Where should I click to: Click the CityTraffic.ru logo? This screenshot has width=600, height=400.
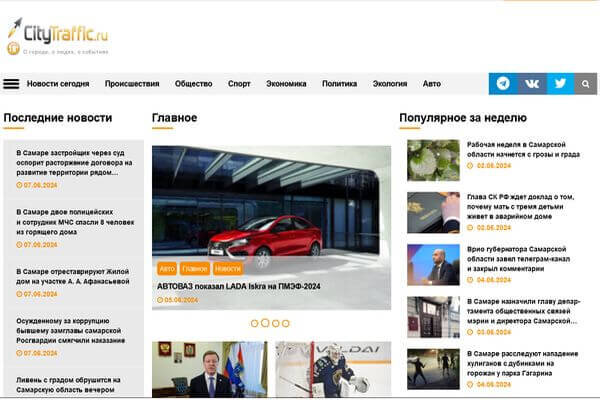[58, 36]
